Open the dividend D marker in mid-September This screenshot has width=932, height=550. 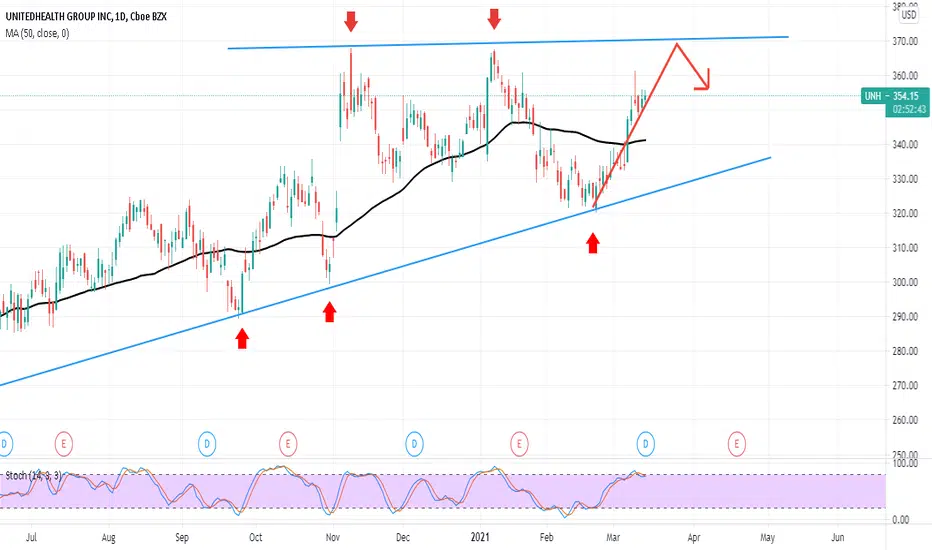pos(207,444)
